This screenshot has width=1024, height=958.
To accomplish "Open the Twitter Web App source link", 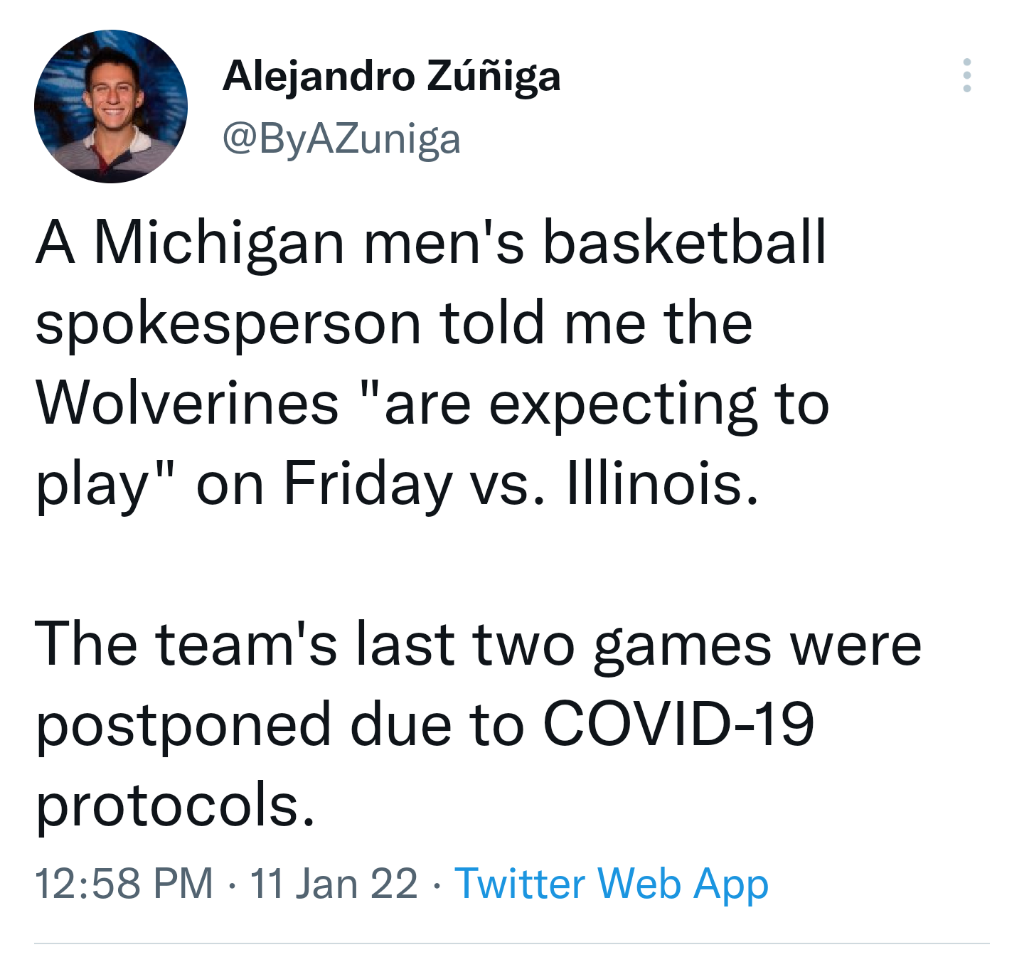I will [611, 884].
